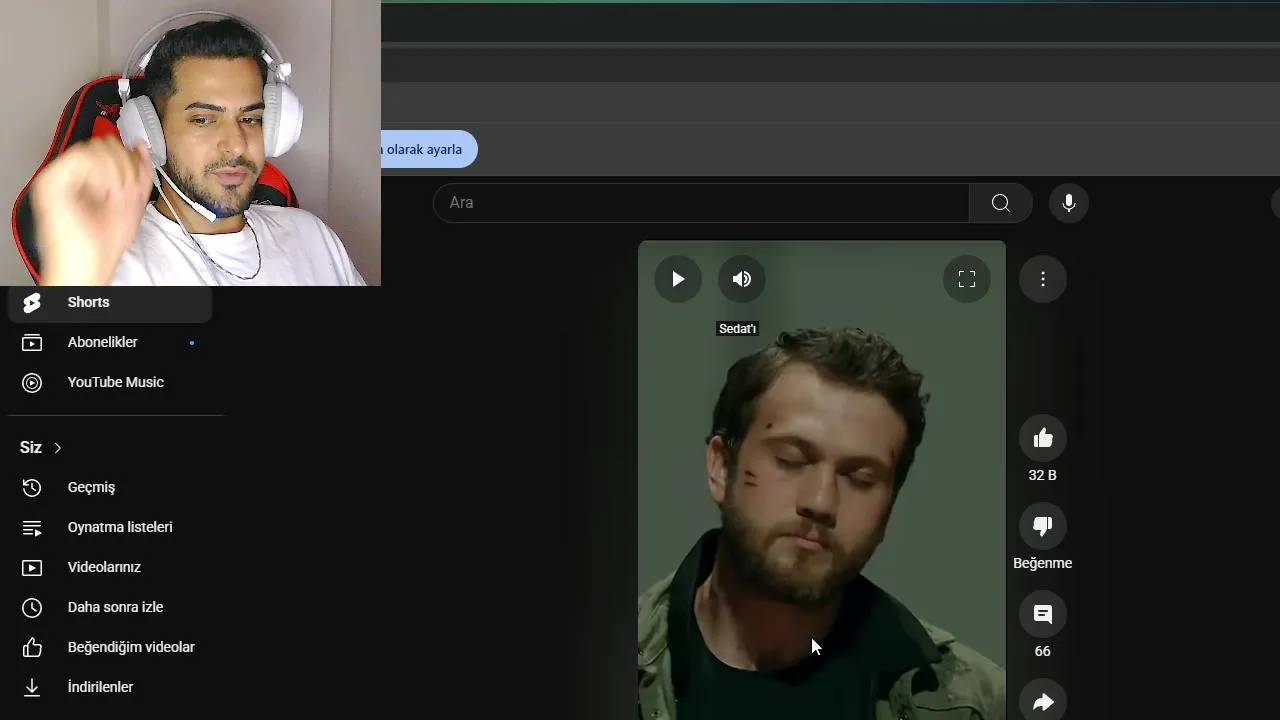Image resolution: width=1280 pixels, height=720 pixels.
Task: Like the Short with thumbs up
Action: (x=1043, y=438)
